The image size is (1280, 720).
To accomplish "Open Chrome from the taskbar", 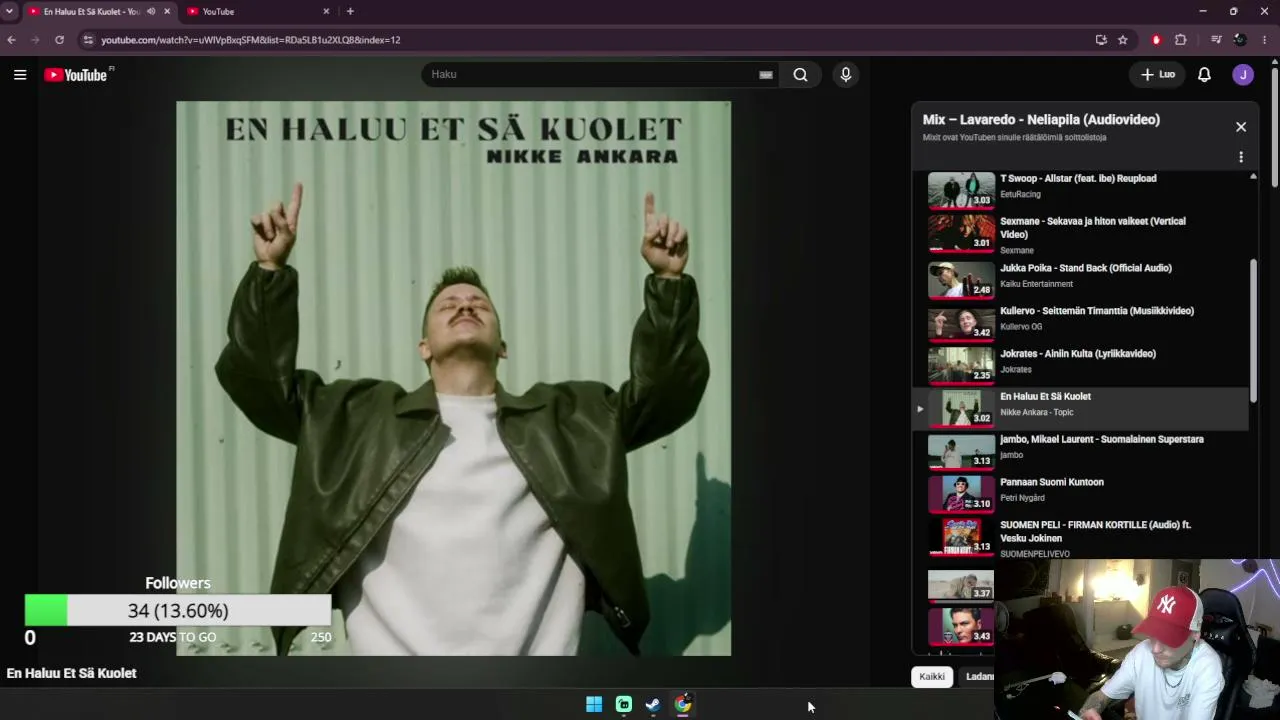I will [682, 705].
